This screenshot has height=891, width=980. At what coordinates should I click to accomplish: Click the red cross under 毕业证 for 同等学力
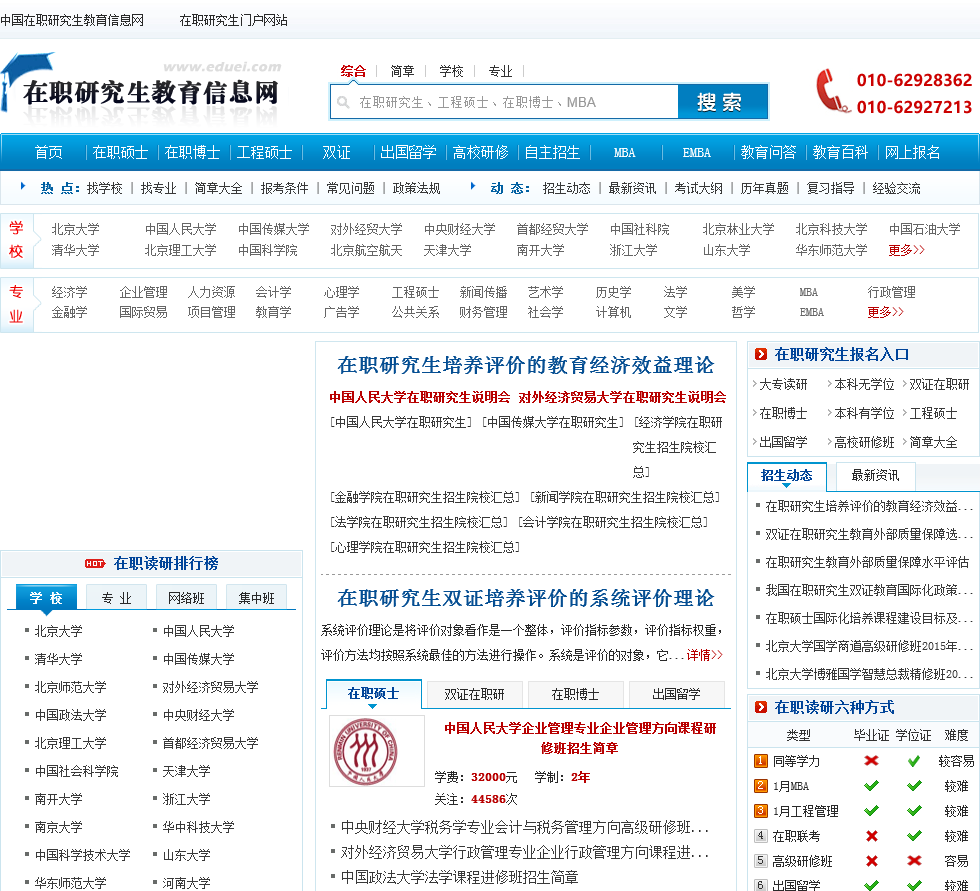[x=871, y=760]
